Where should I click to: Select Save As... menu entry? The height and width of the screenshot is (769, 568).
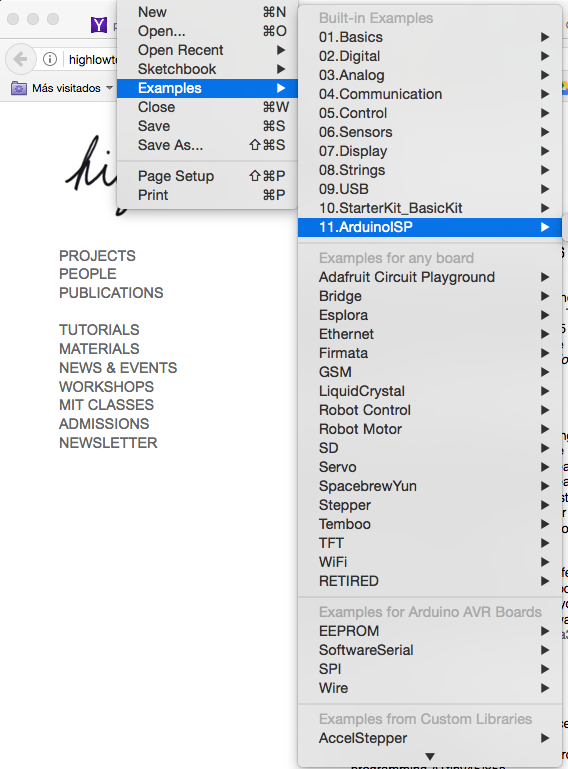click(207, 145)
